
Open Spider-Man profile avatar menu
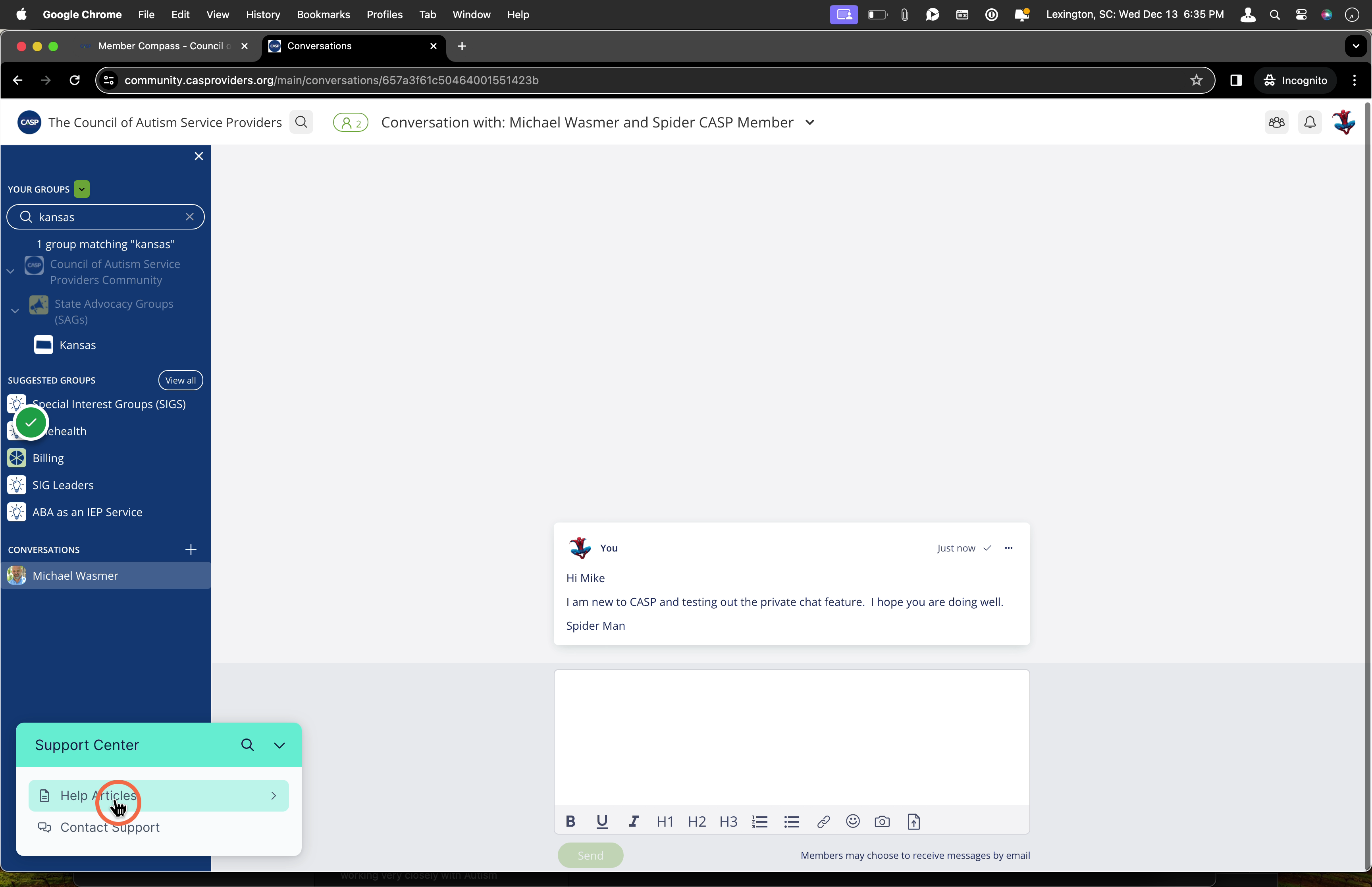1344,122
